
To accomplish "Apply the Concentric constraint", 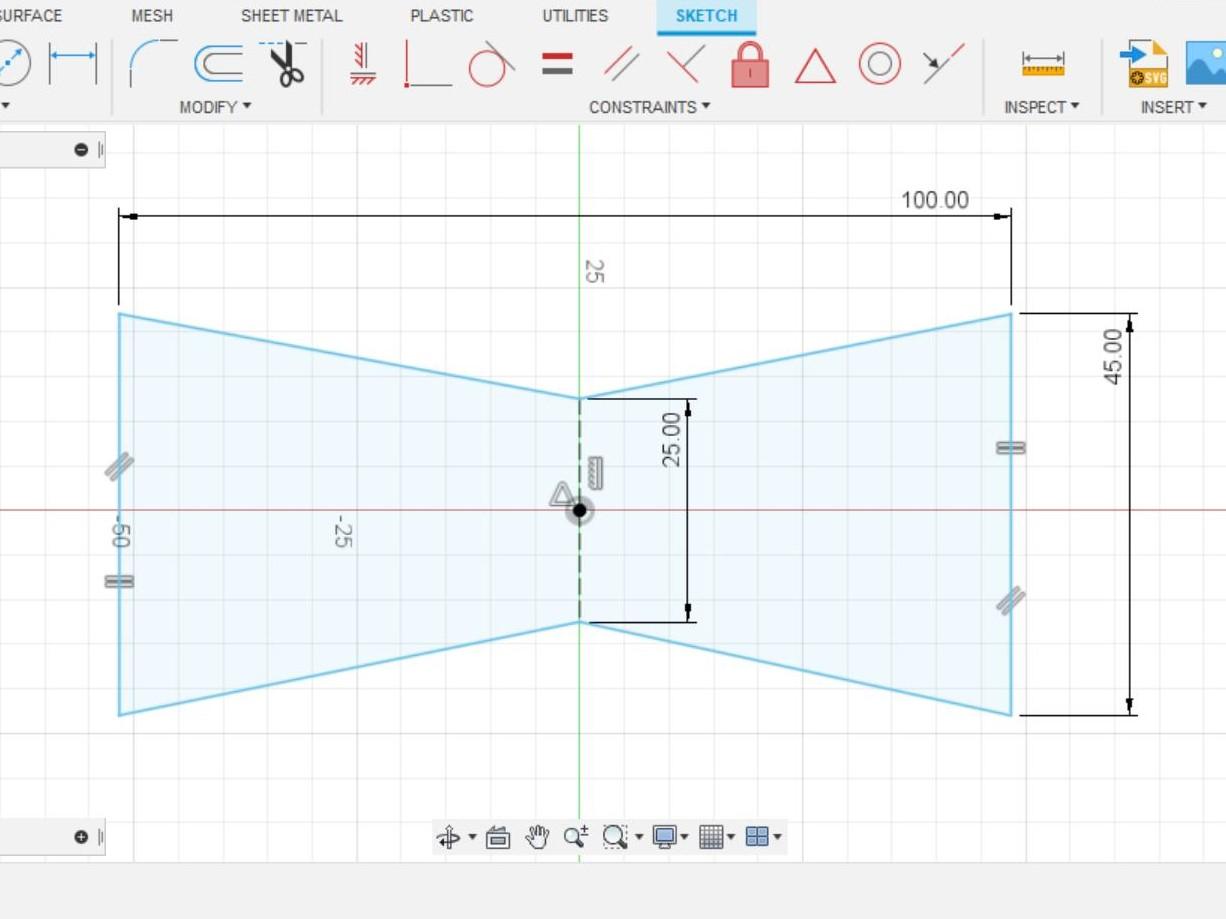I will tap(879, 63).
